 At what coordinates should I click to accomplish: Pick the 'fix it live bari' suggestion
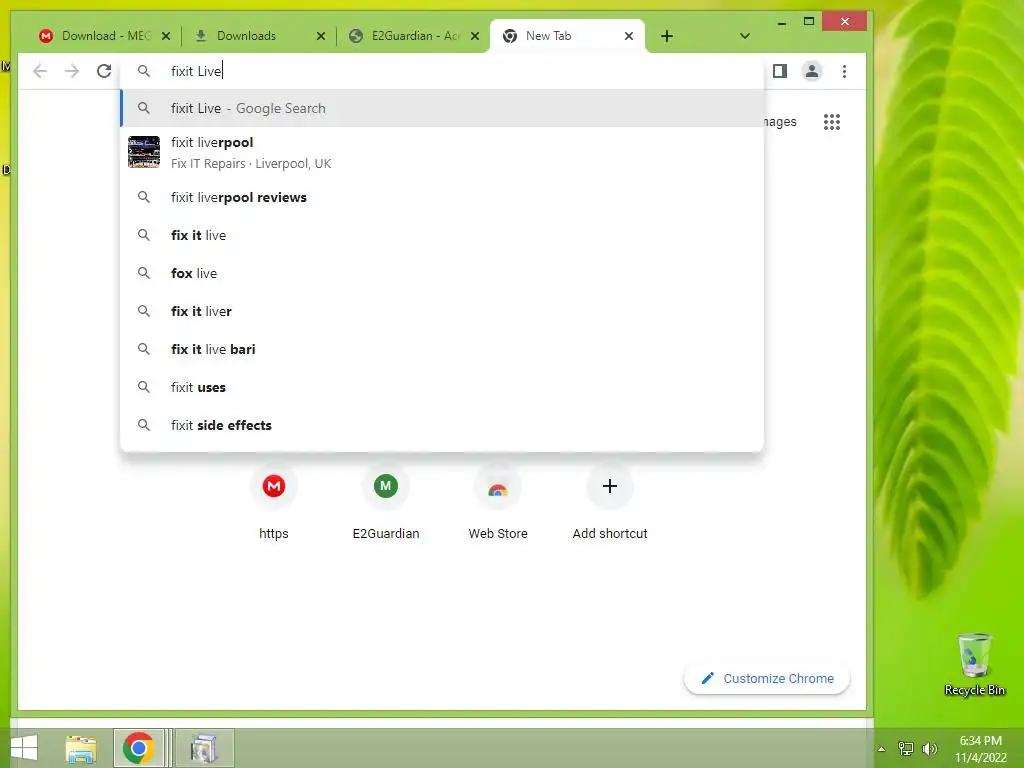pos(442,349)
